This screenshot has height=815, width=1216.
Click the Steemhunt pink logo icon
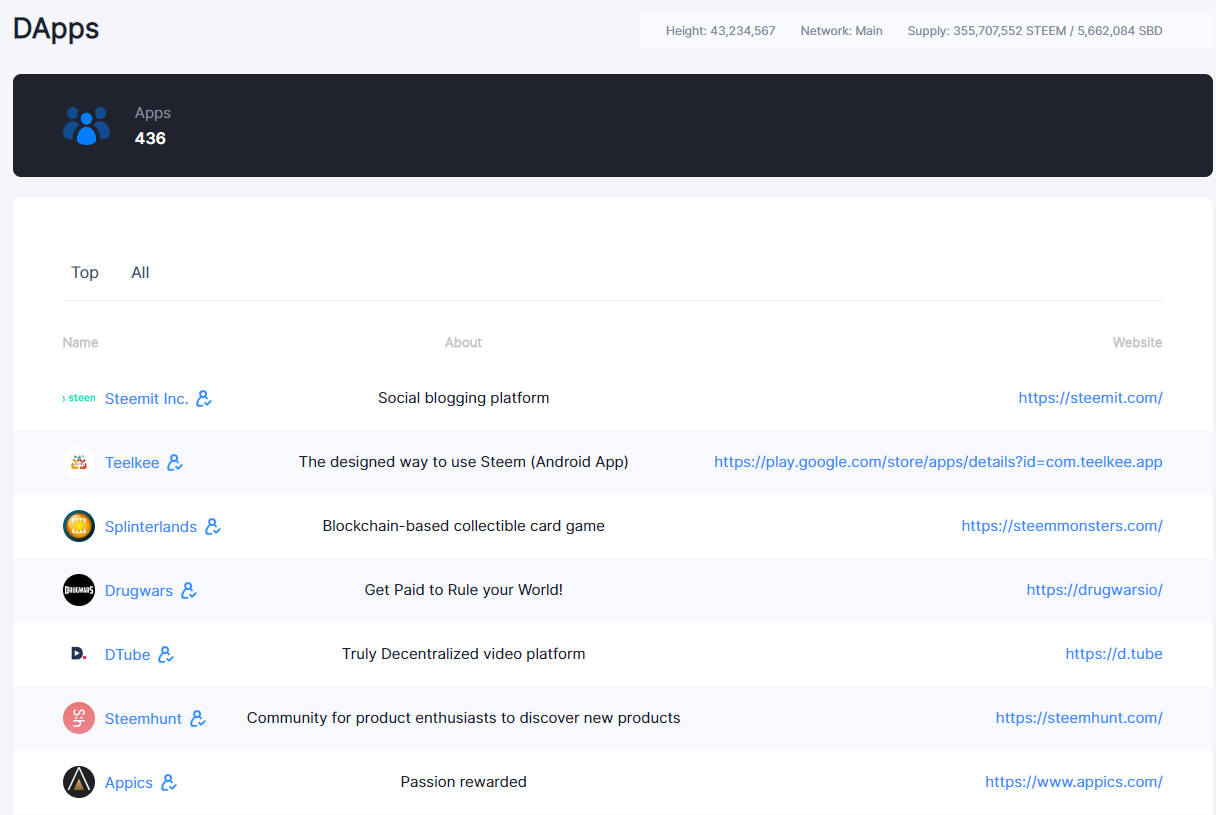pyautogui.click(x=79, y=718)
